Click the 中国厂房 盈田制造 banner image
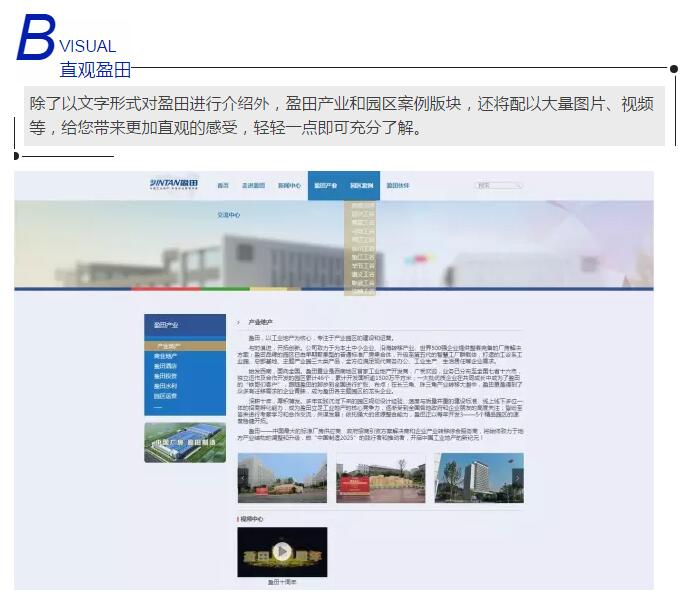 [184, 441]
